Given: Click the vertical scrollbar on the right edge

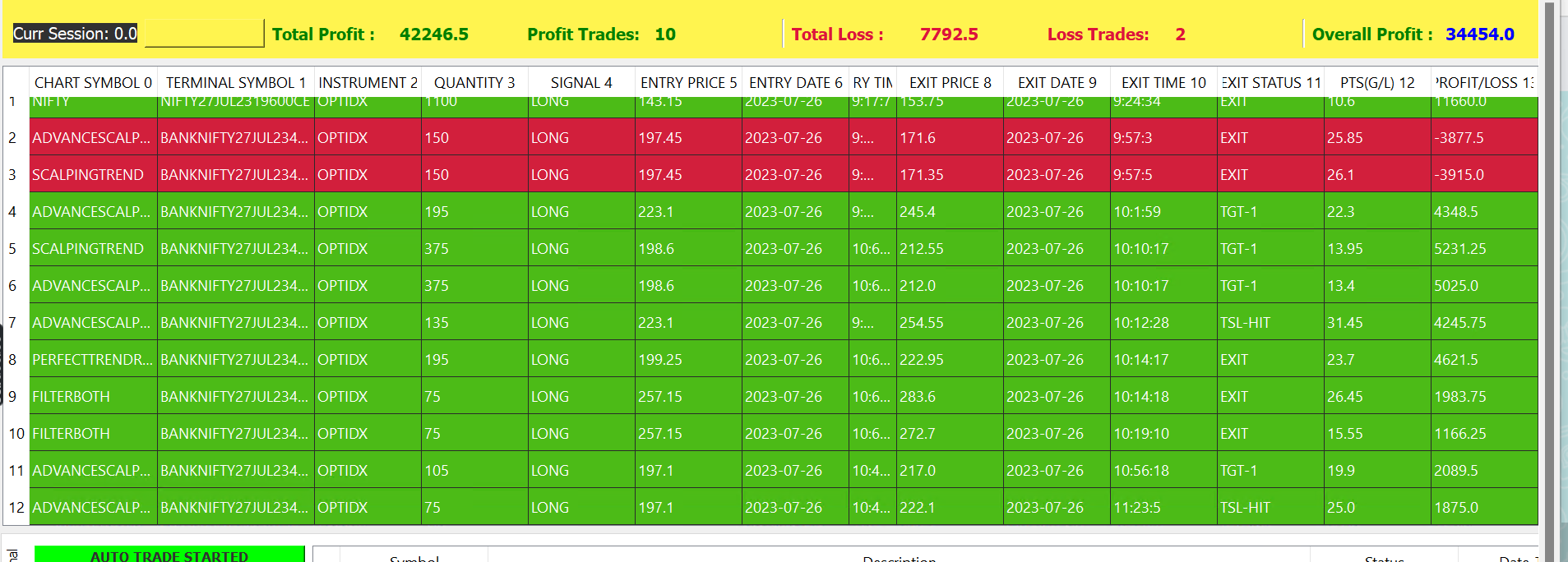Looking at the screenshot, I should click(1549, 281).
